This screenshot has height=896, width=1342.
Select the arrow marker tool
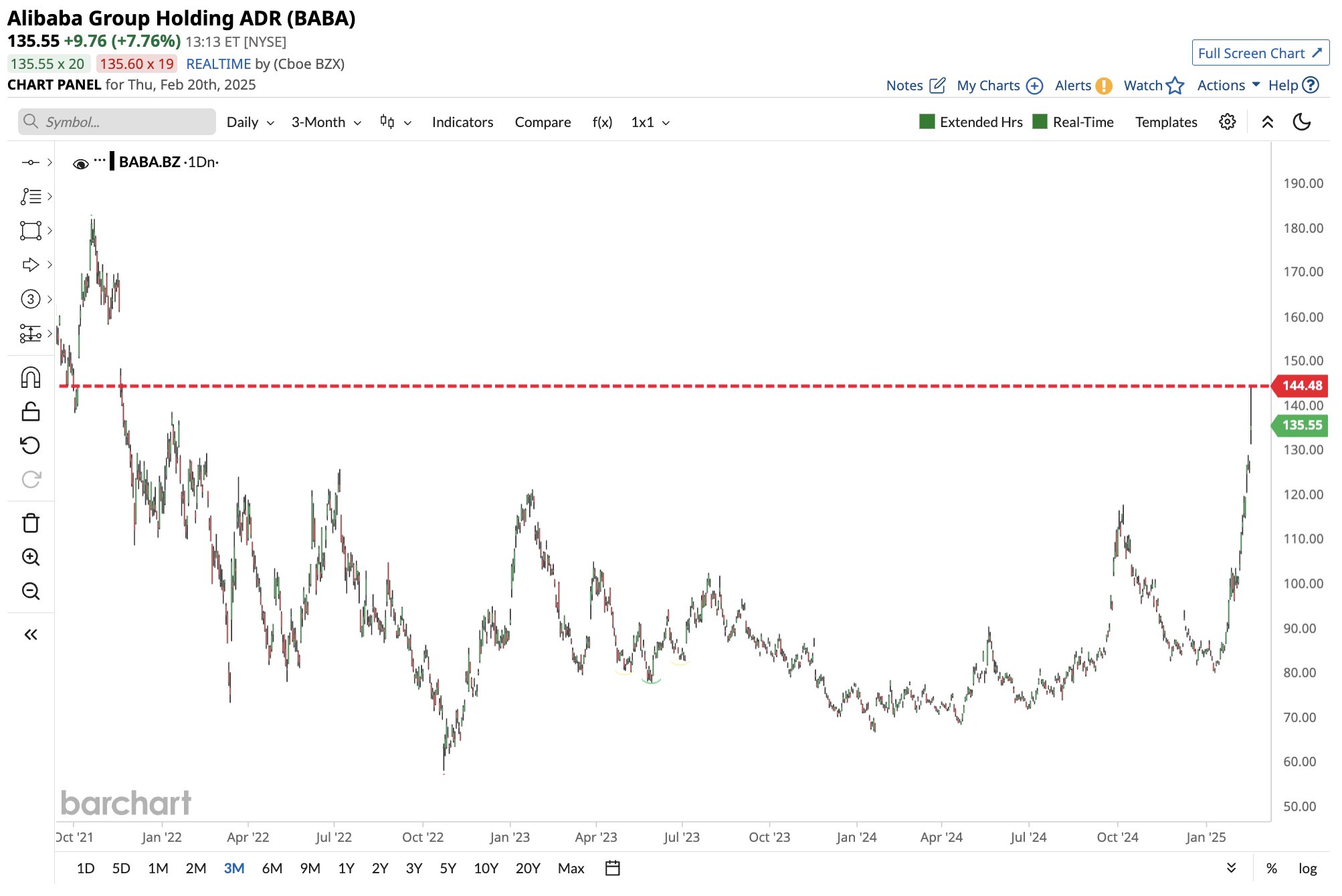click(30, 265)
